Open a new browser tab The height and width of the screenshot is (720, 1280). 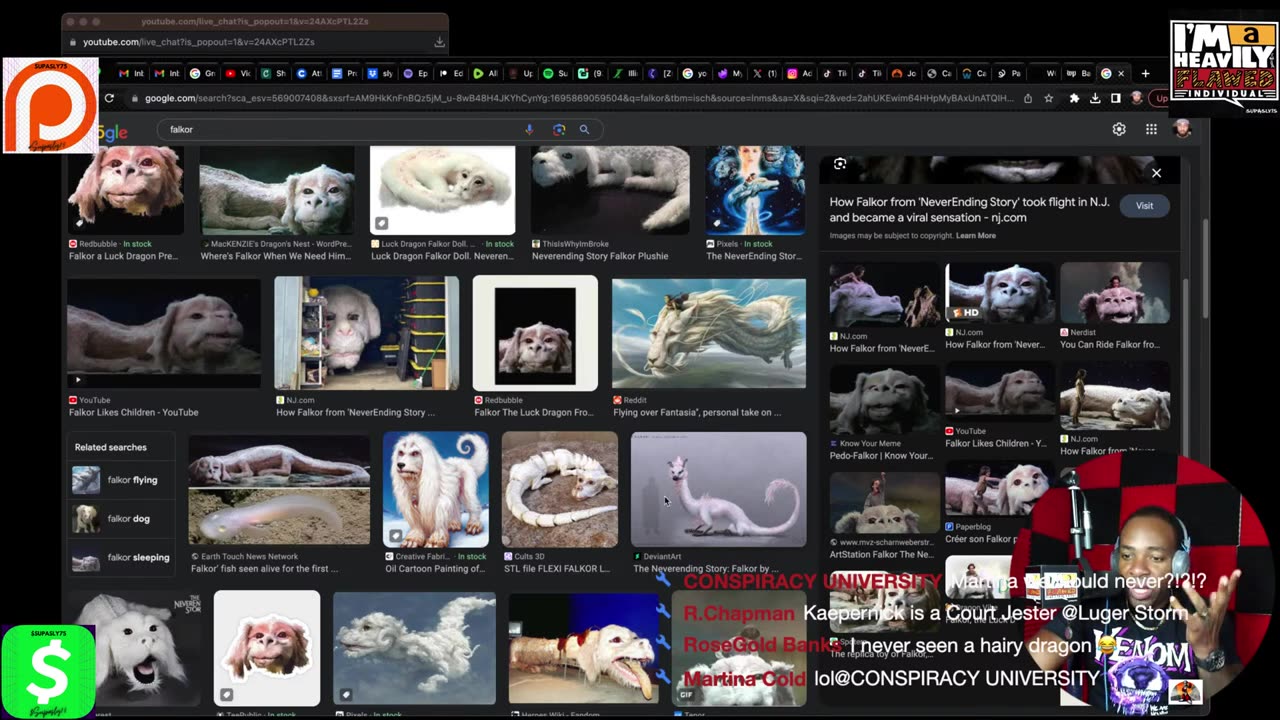click(x=1145, y=73)
